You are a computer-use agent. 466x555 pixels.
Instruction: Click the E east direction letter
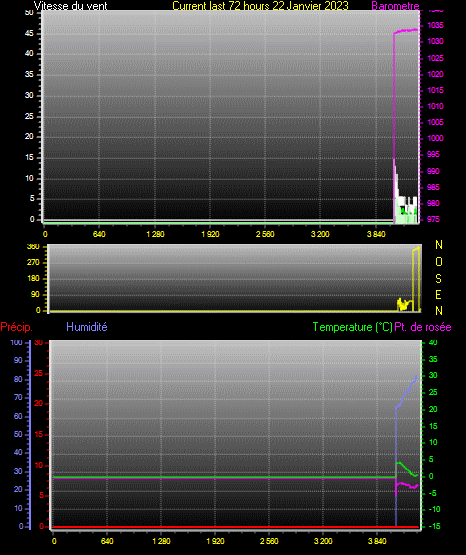[x=438, y=295]
